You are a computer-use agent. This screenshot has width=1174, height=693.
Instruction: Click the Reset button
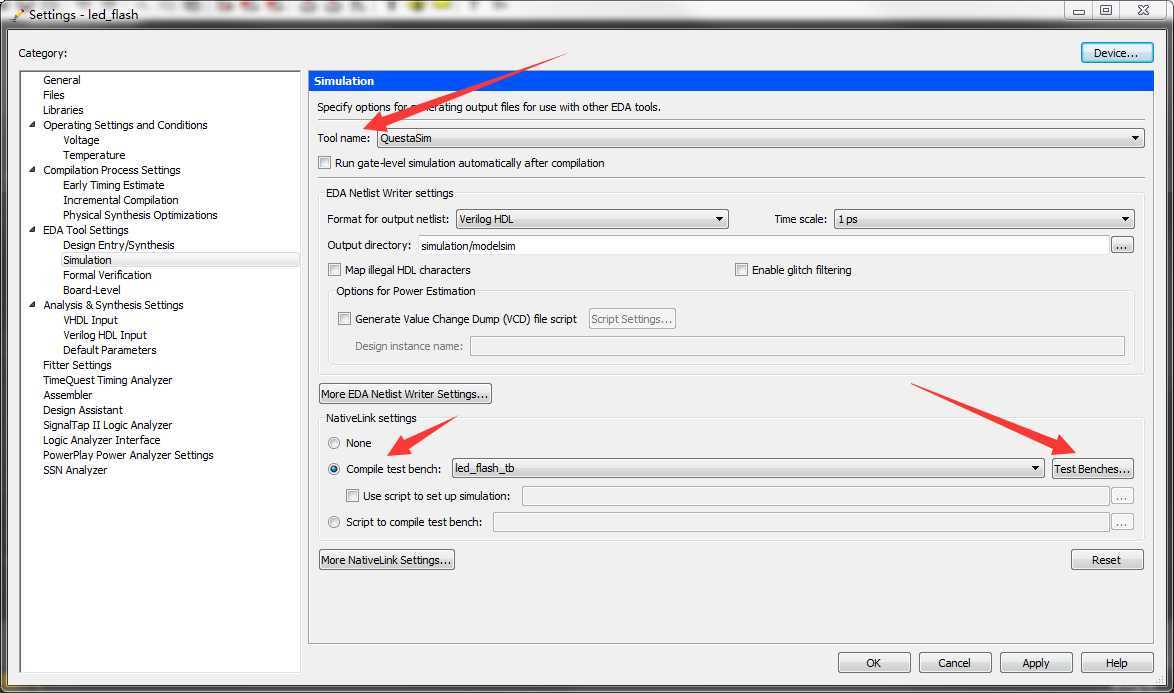pos(1107,560)
